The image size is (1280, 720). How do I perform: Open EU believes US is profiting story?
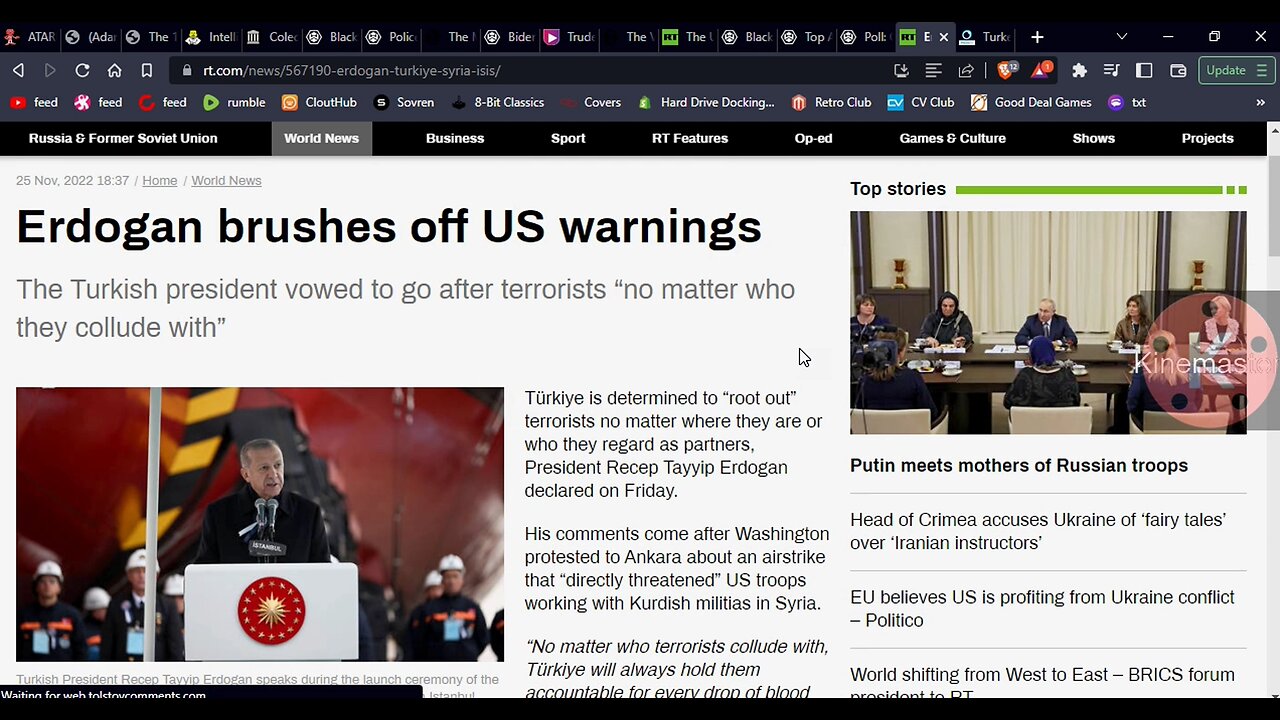tap(1042, 608)
